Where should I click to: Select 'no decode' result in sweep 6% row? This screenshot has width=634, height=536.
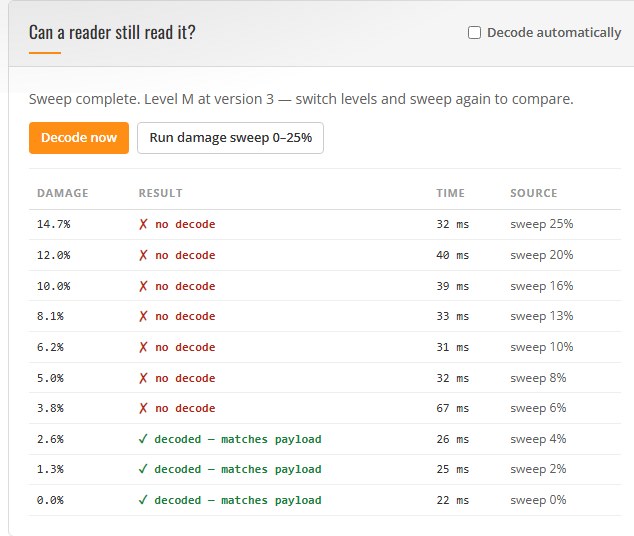coord(177,408)
